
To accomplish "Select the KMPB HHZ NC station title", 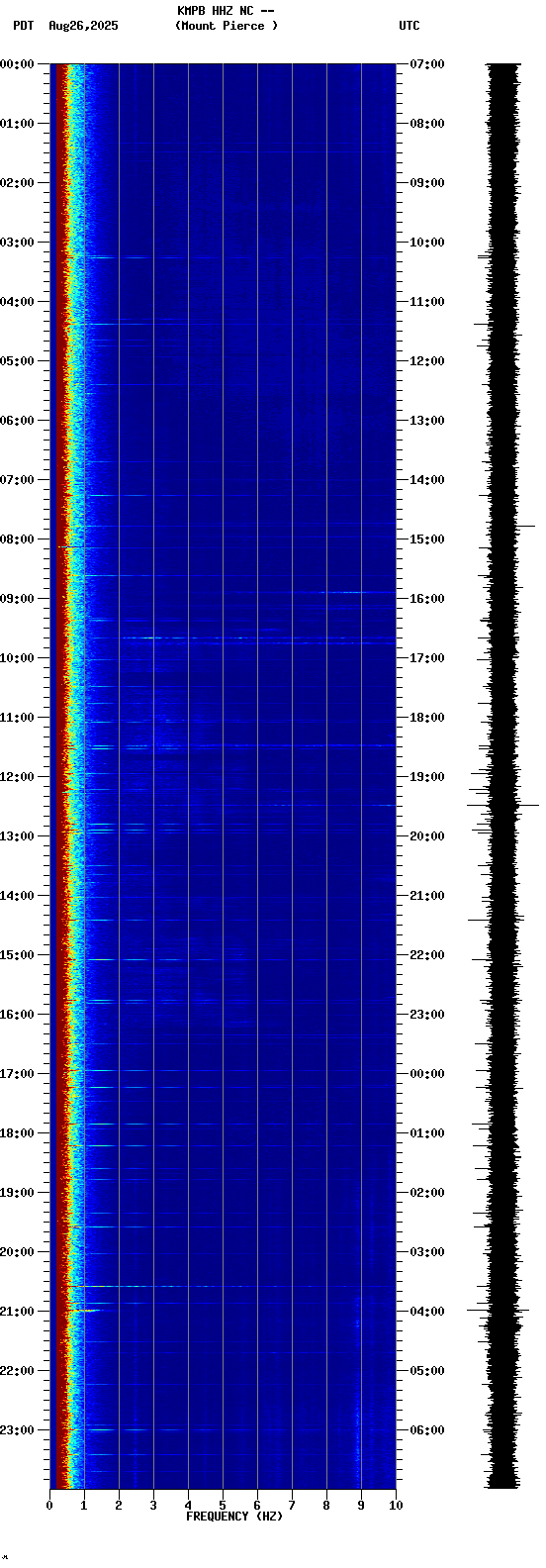I will pos(226,11).
